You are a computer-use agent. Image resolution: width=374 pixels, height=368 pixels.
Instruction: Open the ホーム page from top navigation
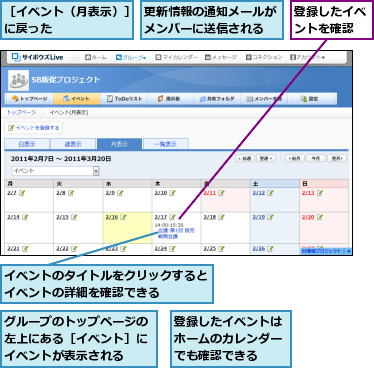[x=96, y=57]
